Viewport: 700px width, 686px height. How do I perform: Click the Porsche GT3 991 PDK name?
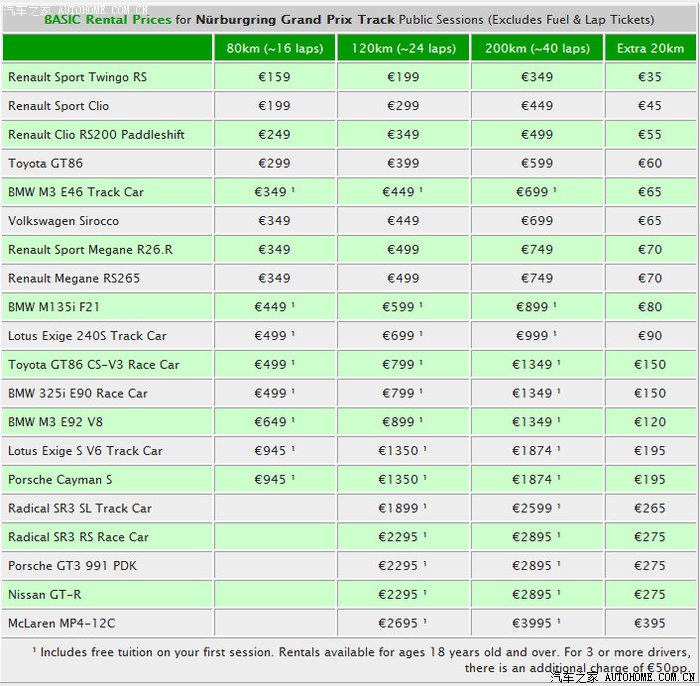[71, 566]
